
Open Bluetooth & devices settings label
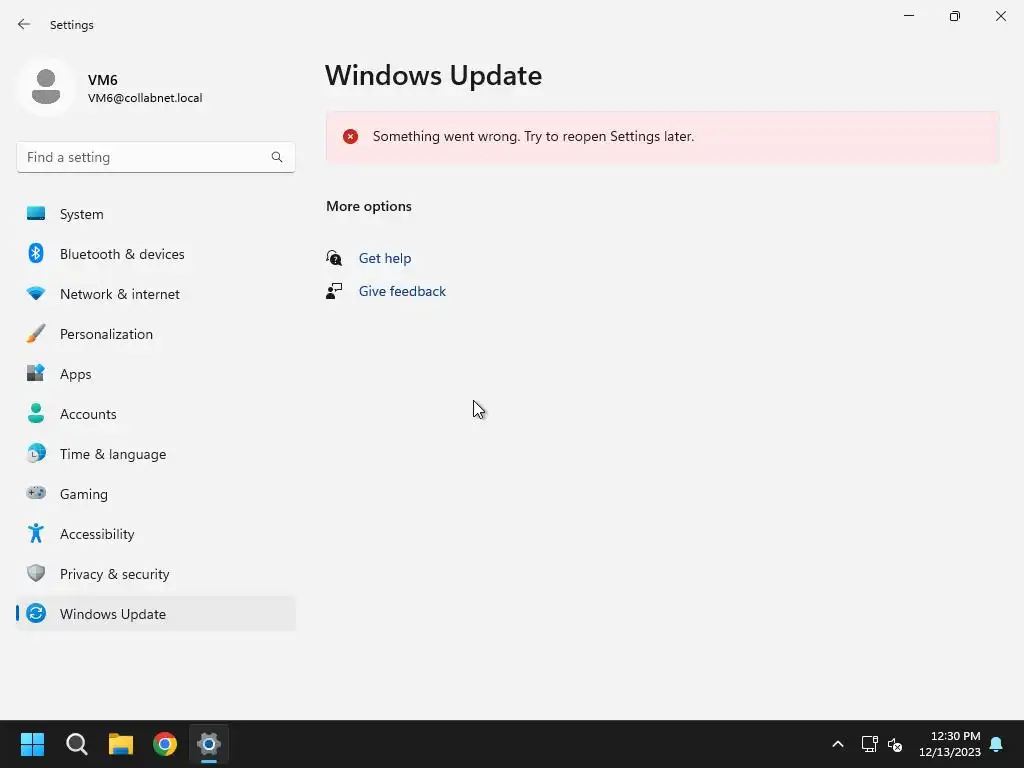pyautogui.click(x=122, y=254)
